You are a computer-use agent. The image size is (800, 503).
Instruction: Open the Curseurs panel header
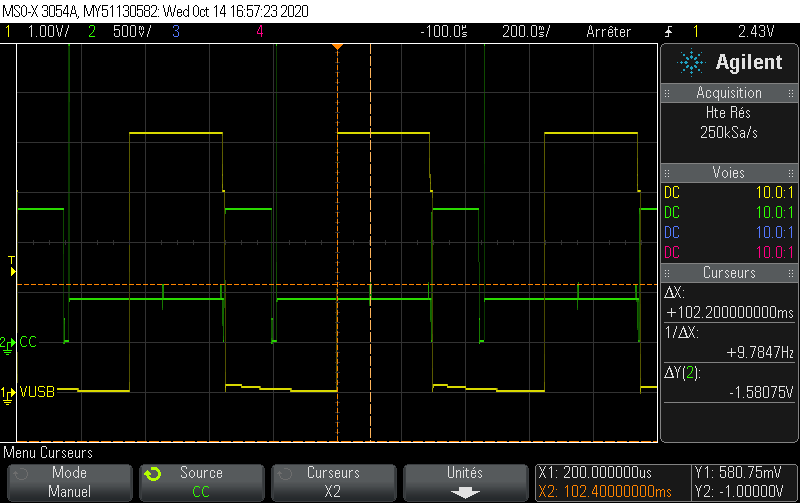[729, 272]
